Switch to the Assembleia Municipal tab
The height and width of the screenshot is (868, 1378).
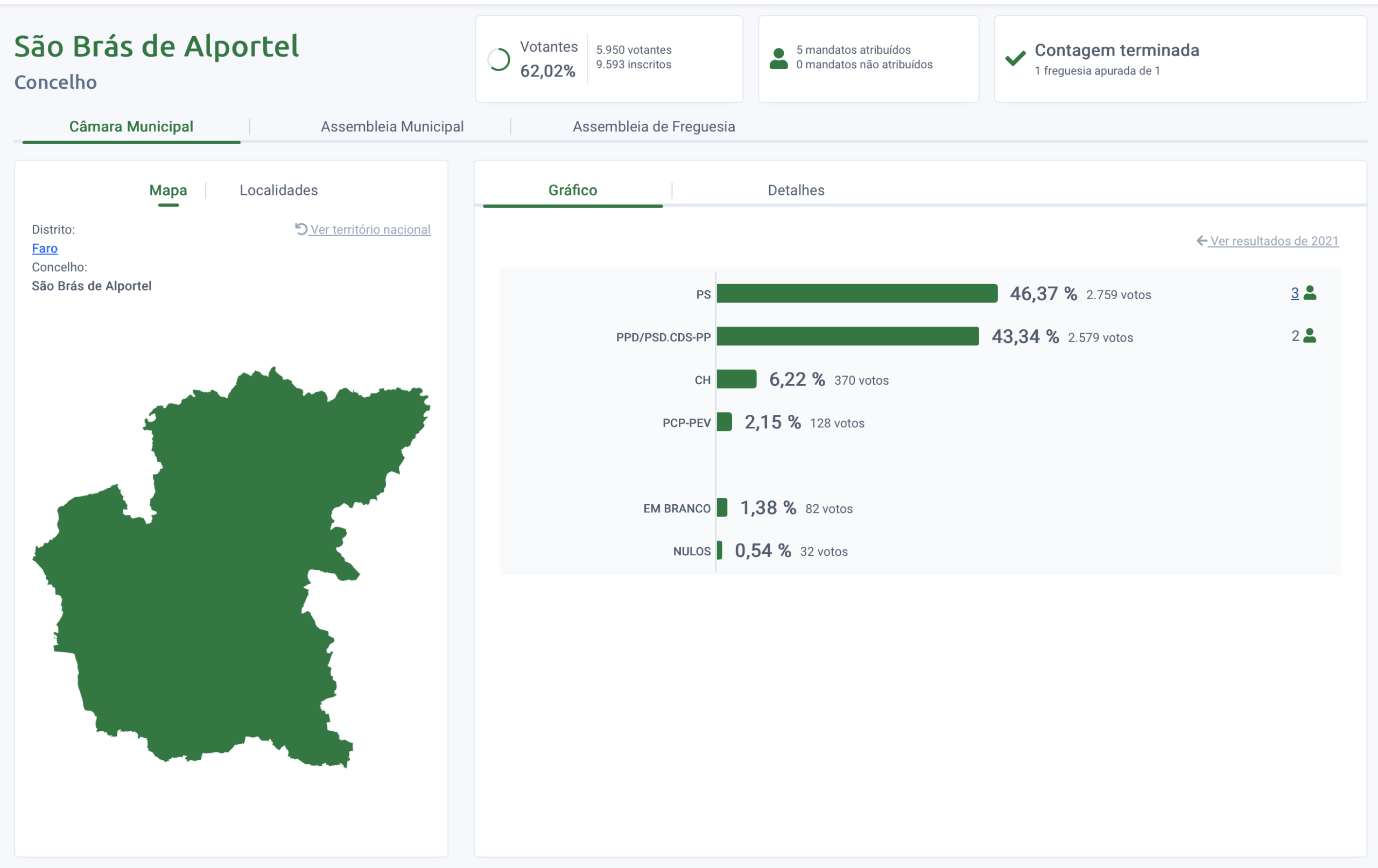392,126
